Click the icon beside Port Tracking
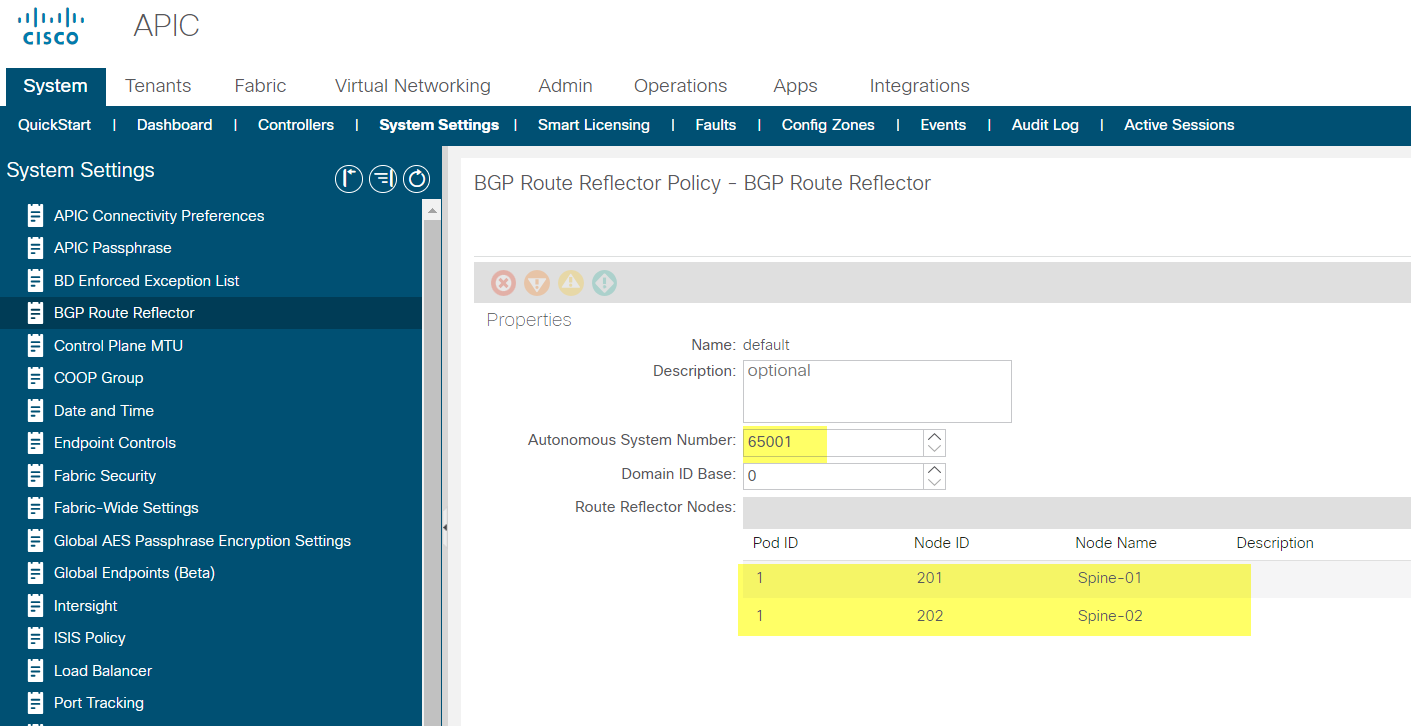Image resolution: width=1411 pixels, height=726 pixels. (x=36, y=703)
